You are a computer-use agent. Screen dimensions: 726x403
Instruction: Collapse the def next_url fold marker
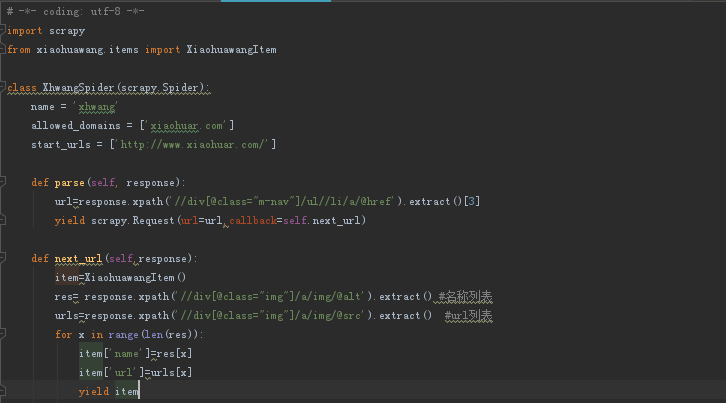coord(2,258)
